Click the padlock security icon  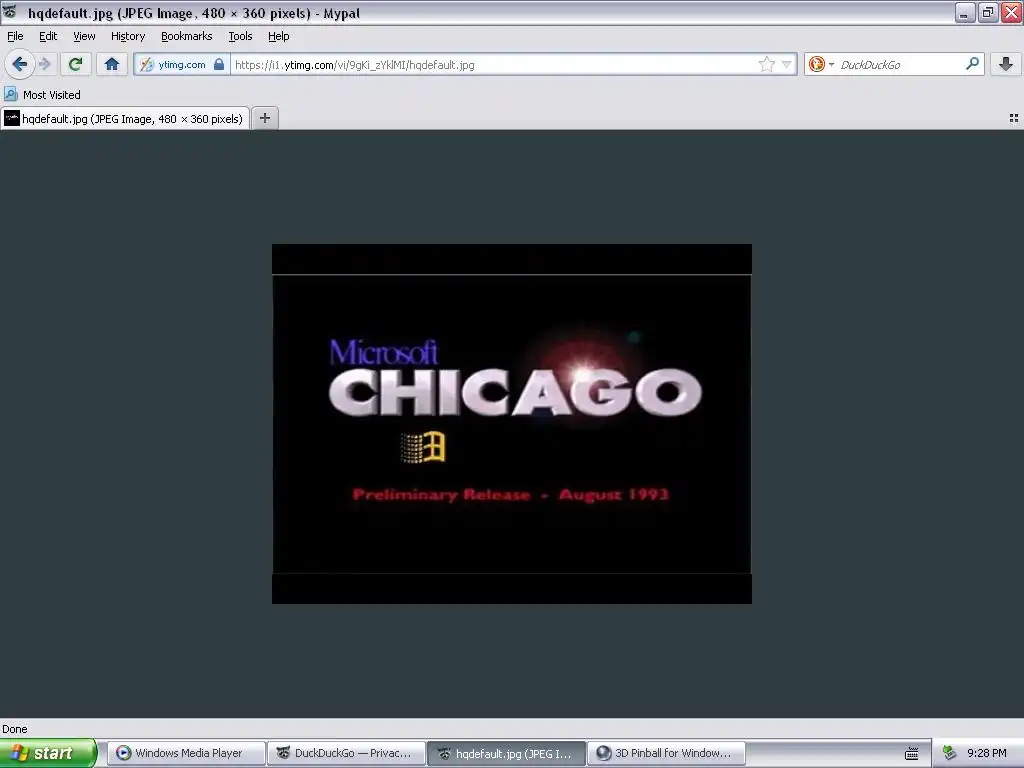click(219, 64)
